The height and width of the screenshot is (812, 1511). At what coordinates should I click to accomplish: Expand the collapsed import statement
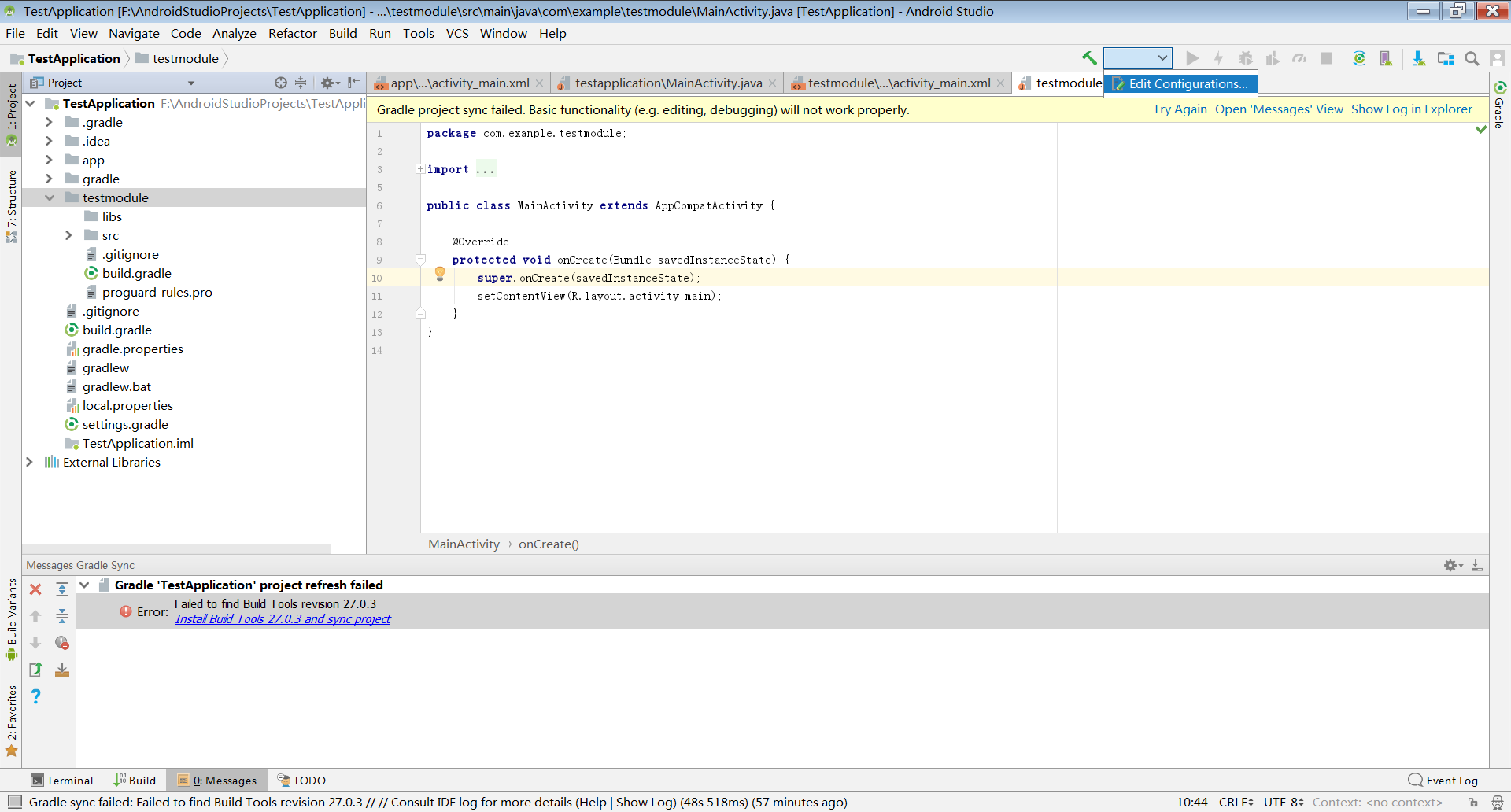(x=420, y=169)
